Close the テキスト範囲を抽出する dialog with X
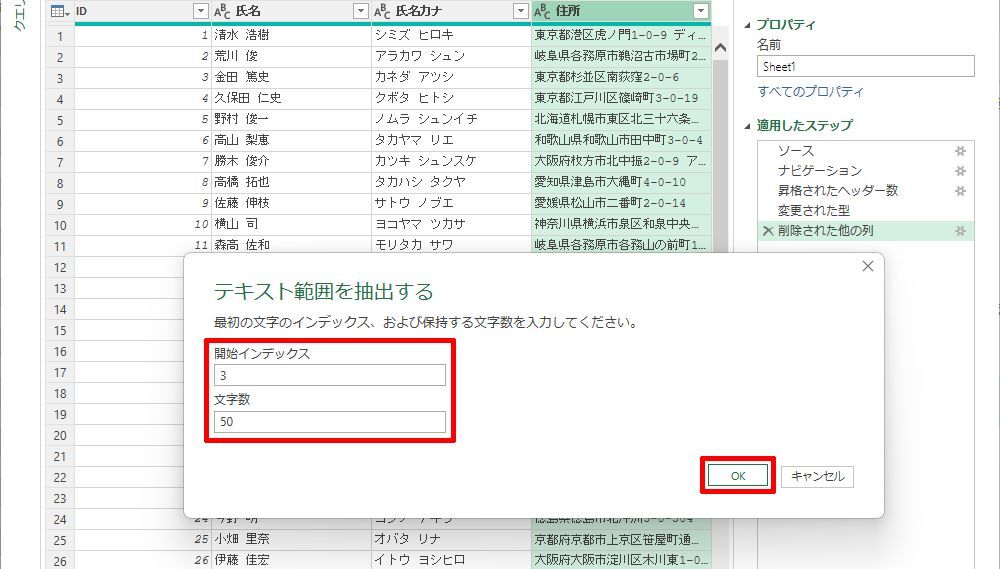 [867, 266]
